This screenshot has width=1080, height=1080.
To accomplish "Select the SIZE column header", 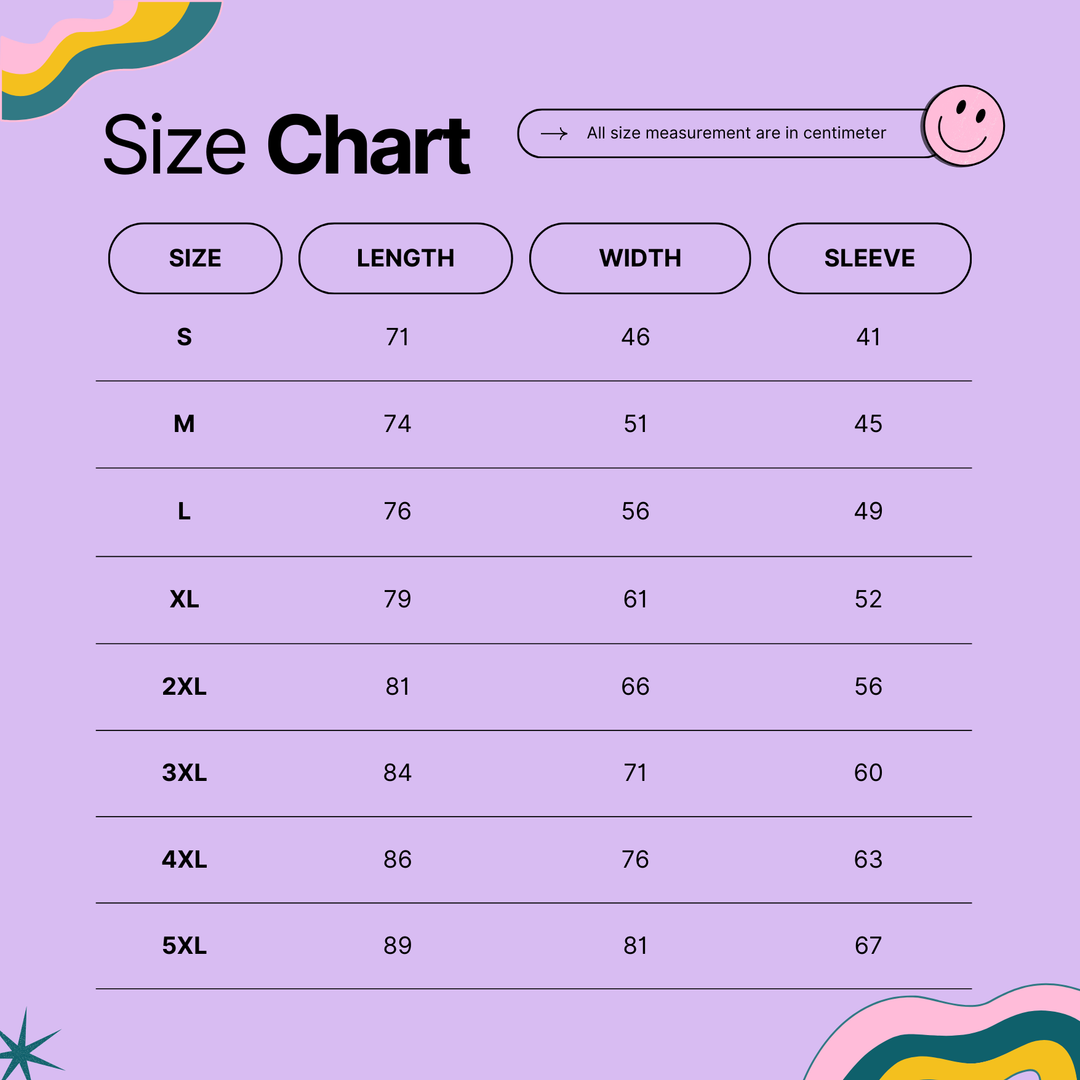I will click(195, 258).
